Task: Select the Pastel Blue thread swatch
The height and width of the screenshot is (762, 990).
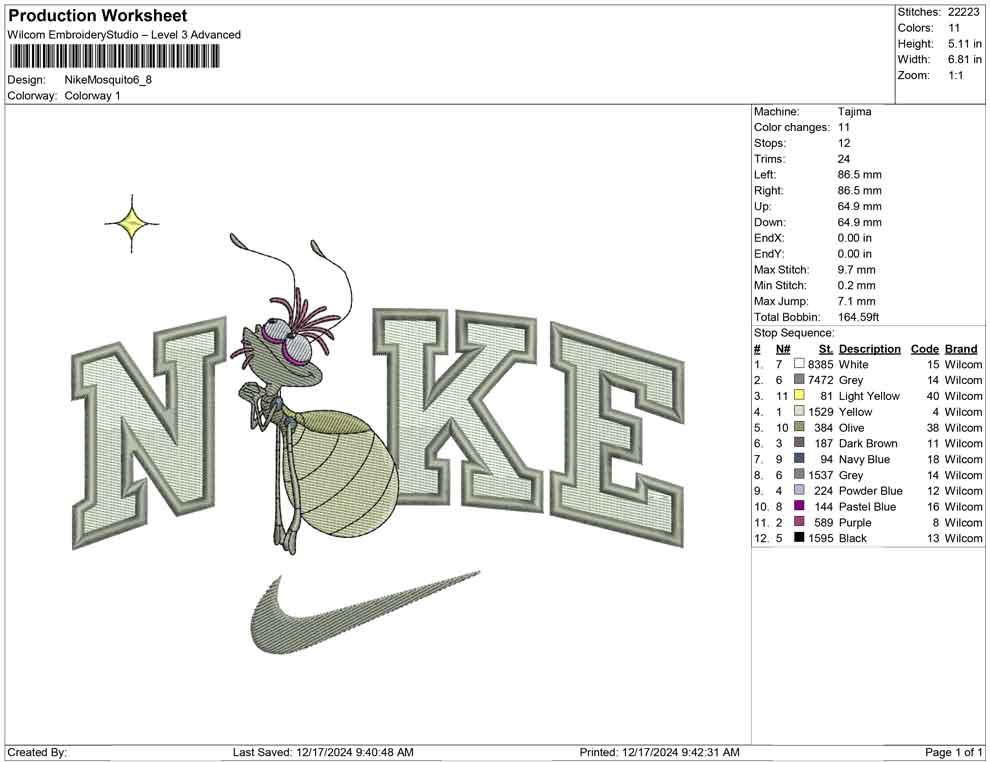Action: (799, 506)
